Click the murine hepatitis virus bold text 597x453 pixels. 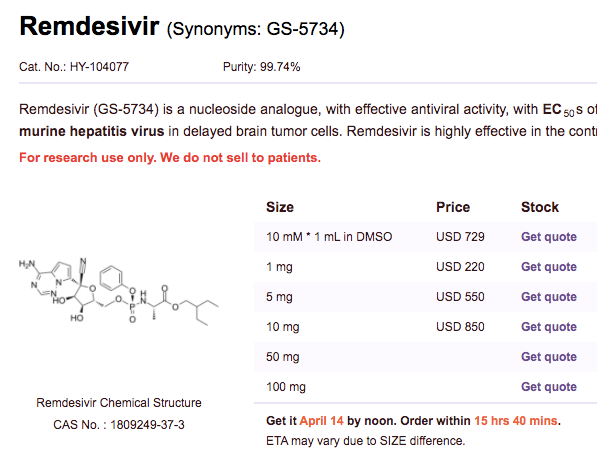(x=91, y=131)
